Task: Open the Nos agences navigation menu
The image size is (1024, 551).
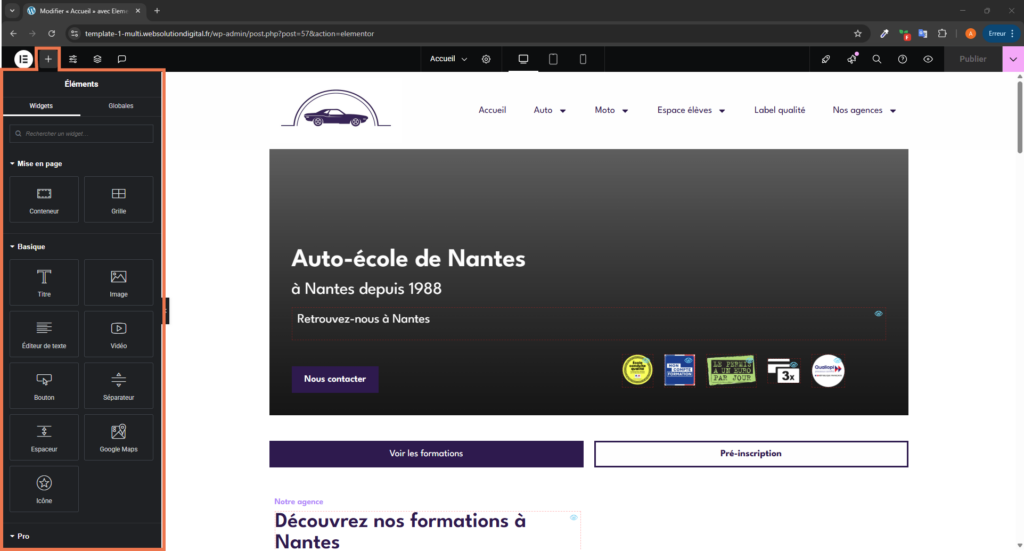Action: tap(864, 110)
